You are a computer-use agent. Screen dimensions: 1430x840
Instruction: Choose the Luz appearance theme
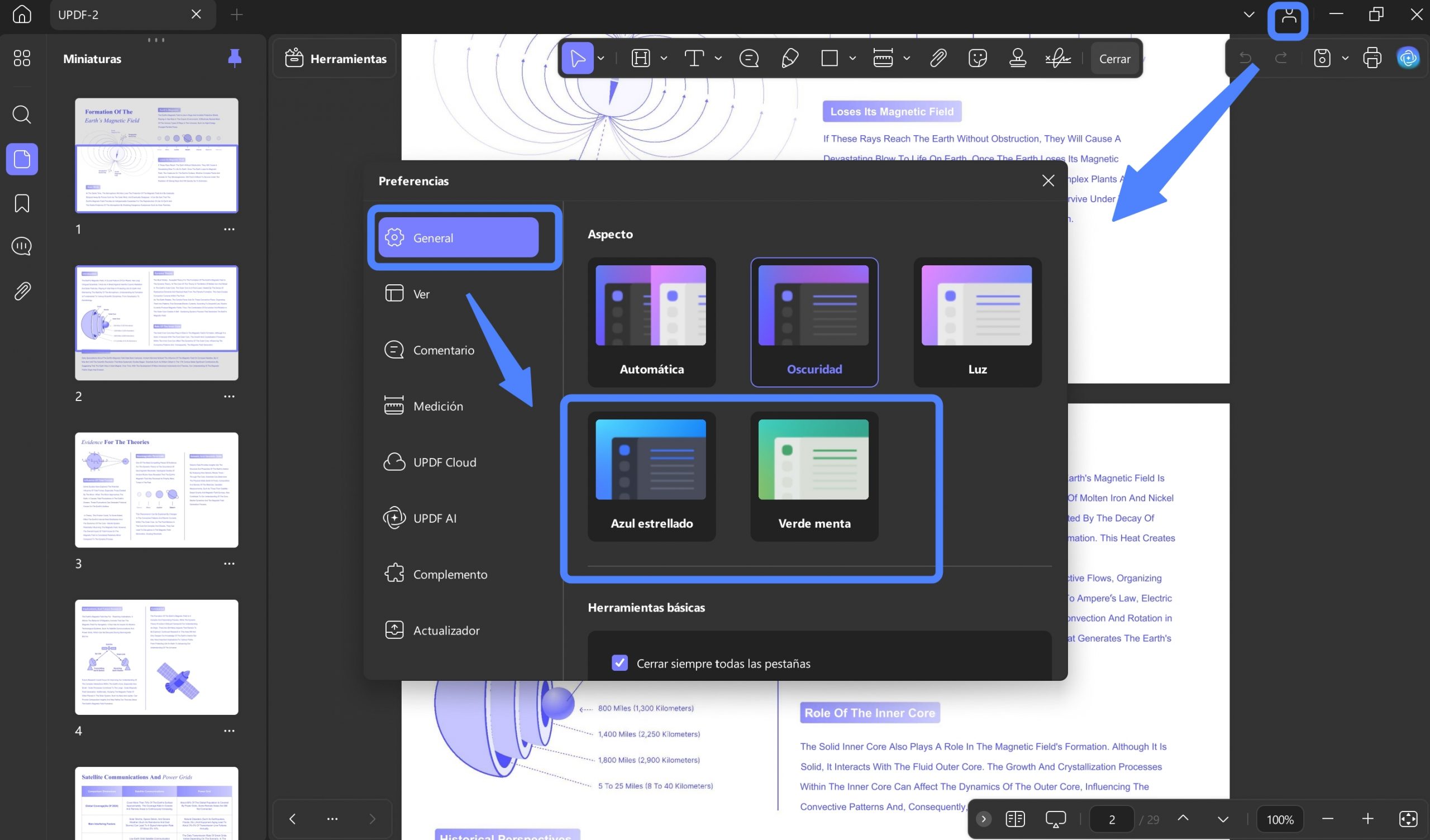click(x=977, y=322)
